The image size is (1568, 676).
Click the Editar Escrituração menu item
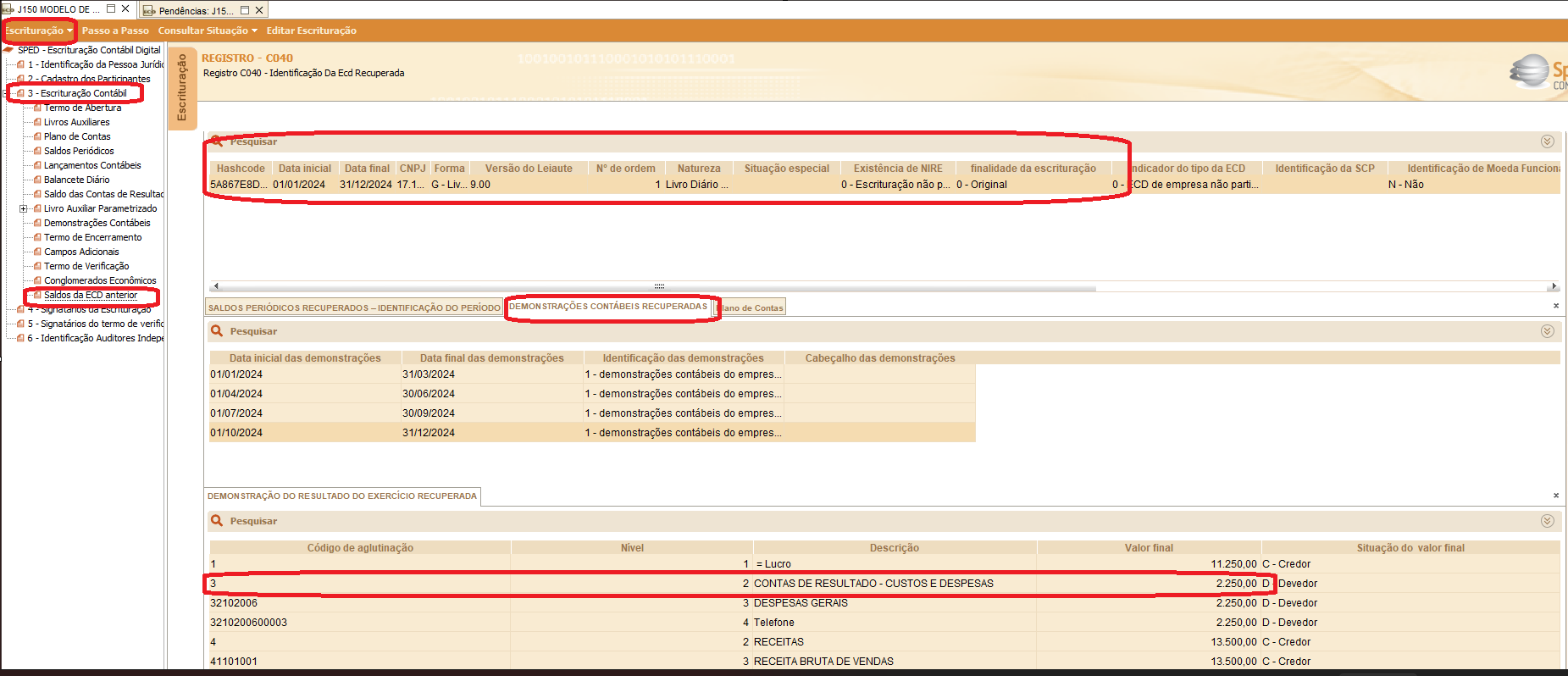click(x=312, y=30)
